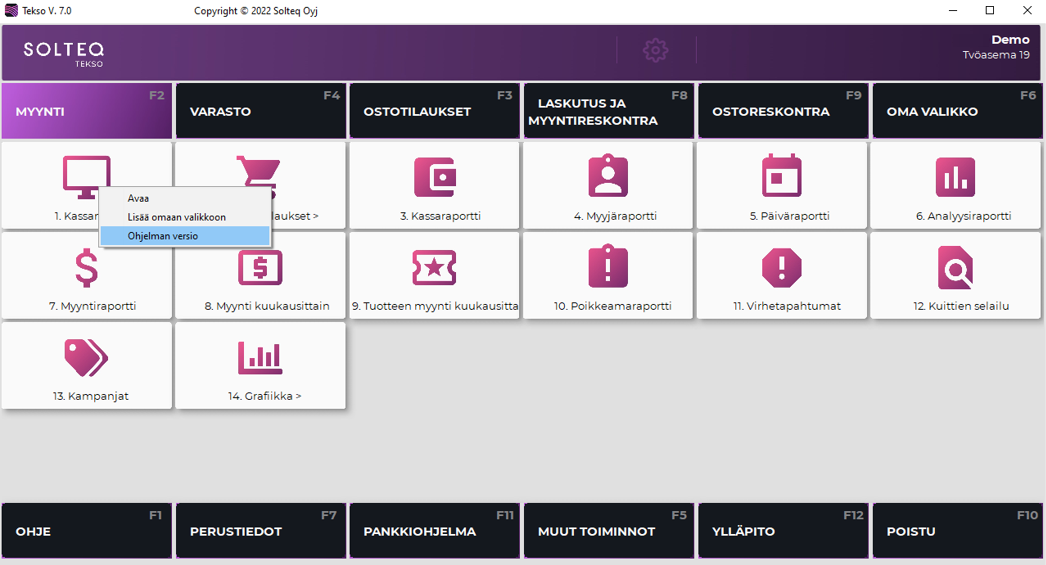Image resolution: width=1046 pixels, height=565 pixels.
Task: Open the Myyjäraportti badge icon
Action: pos(608,177)
